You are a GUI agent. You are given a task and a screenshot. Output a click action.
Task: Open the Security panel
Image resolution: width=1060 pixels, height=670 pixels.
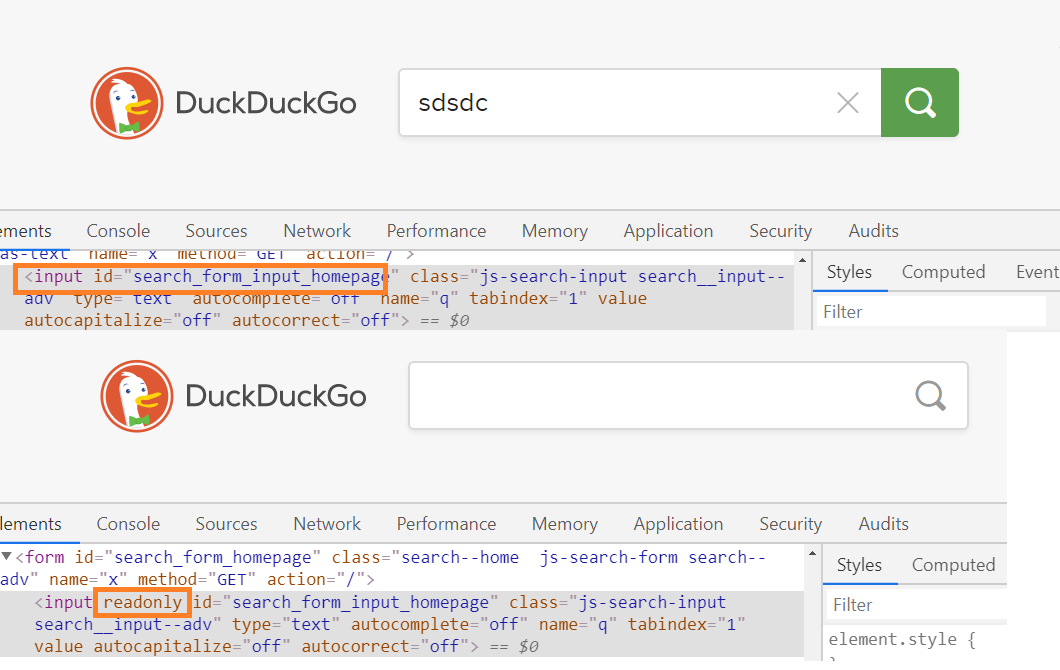(x=780, y=230)
